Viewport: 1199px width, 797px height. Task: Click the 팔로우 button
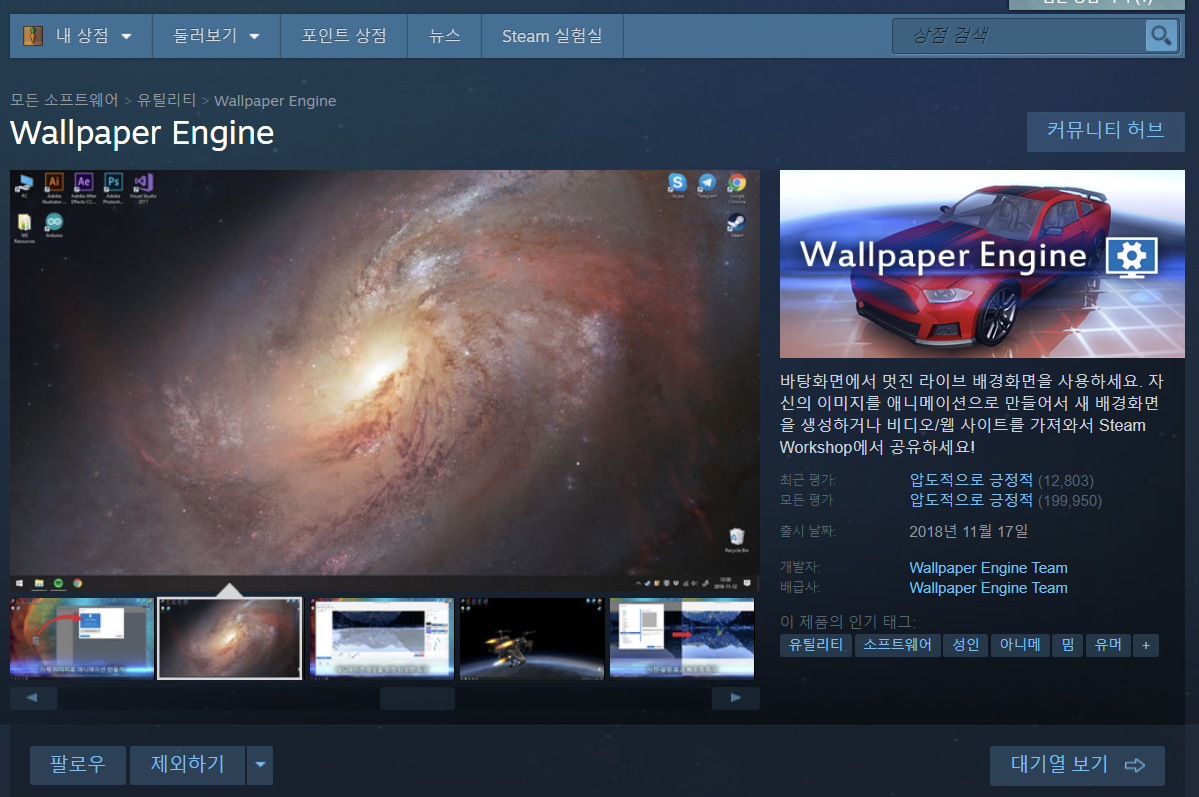78,765
